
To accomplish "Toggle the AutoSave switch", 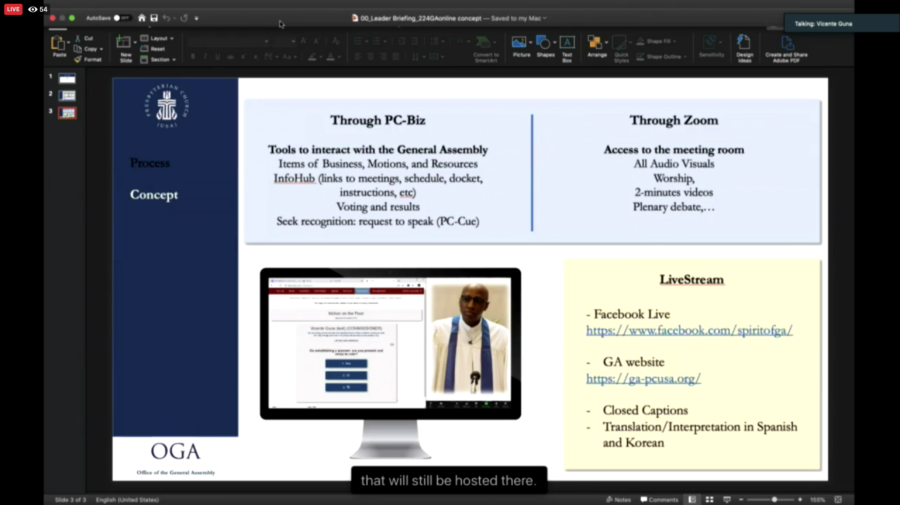I will pos(122,18).
